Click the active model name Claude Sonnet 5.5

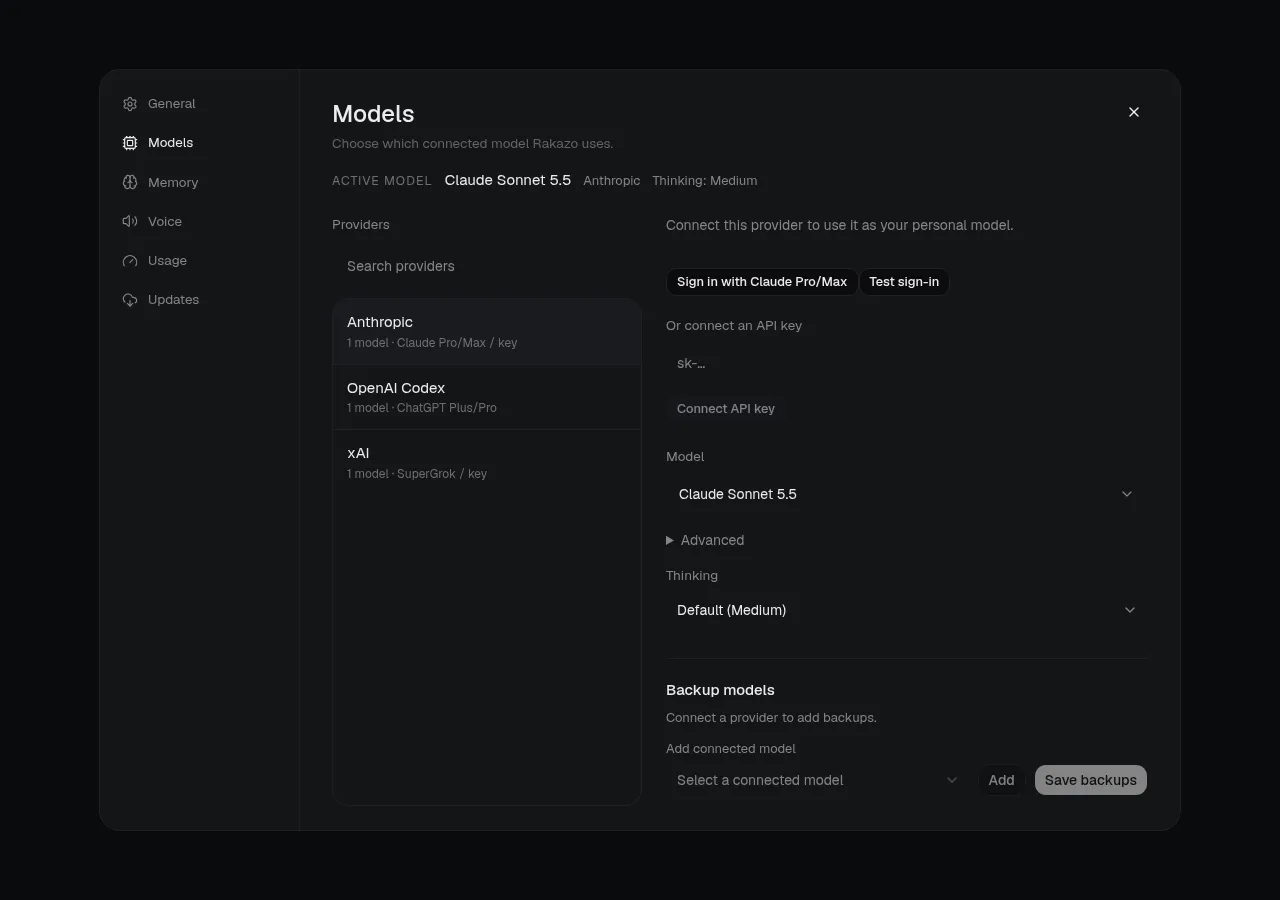(x=508, y=180)
